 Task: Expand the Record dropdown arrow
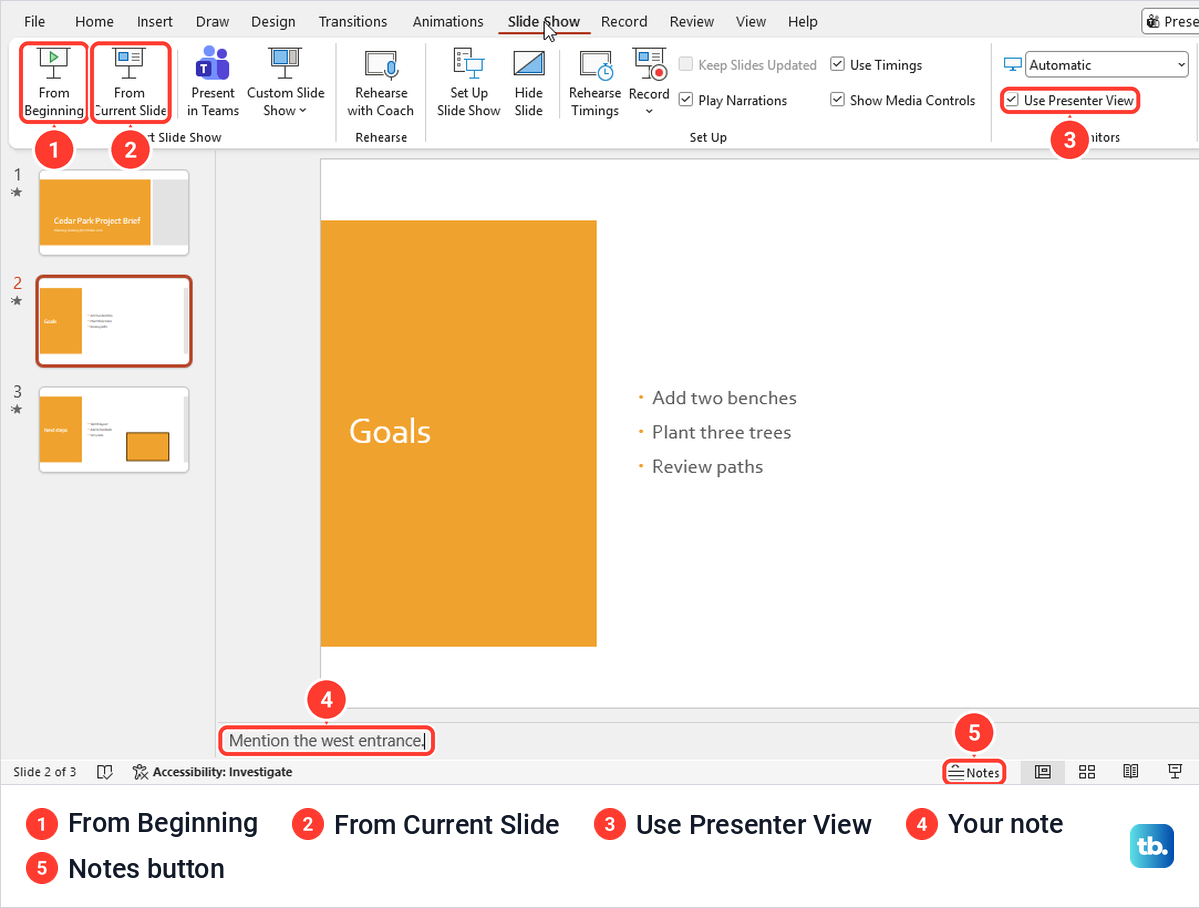click(649, 111)
